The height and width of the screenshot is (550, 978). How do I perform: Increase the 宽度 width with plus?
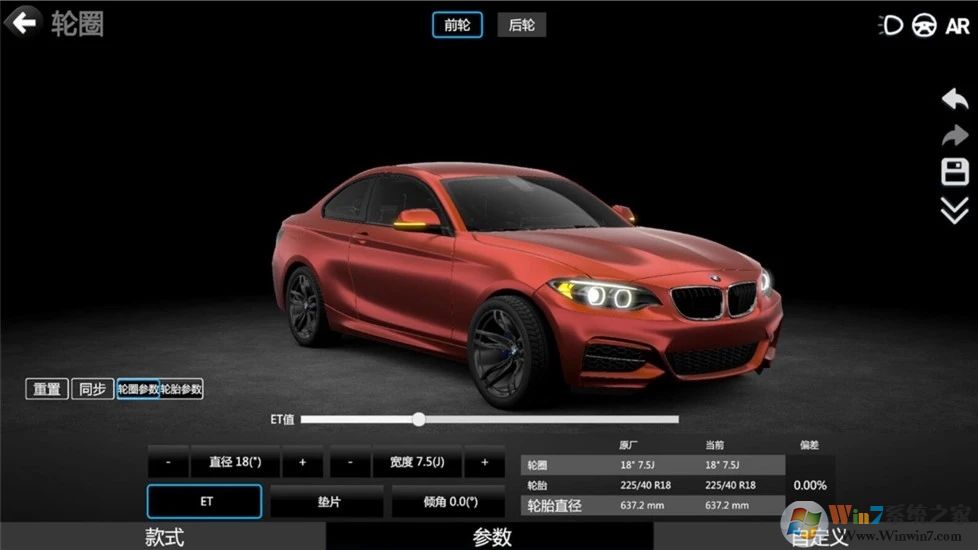[485, 462]
